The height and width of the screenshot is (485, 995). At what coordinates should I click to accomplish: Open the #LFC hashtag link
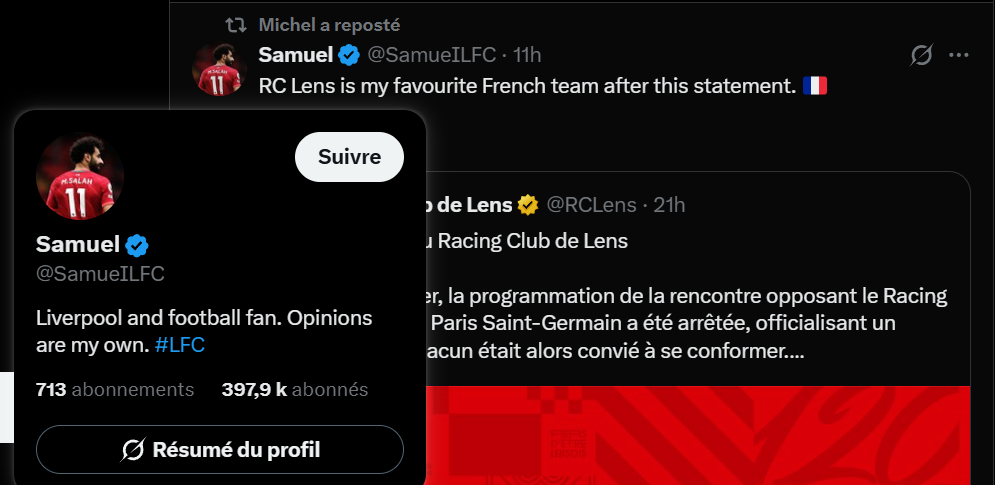180,345
